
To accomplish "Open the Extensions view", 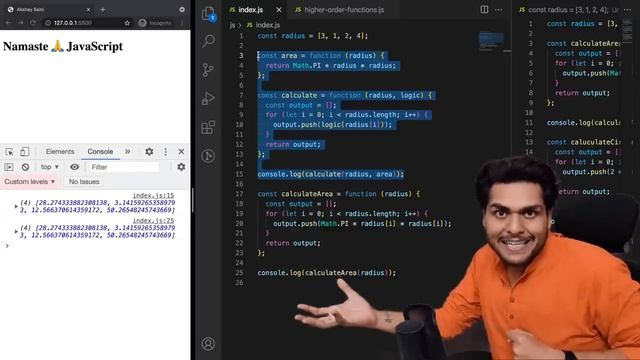I will [x=208, y=127].
